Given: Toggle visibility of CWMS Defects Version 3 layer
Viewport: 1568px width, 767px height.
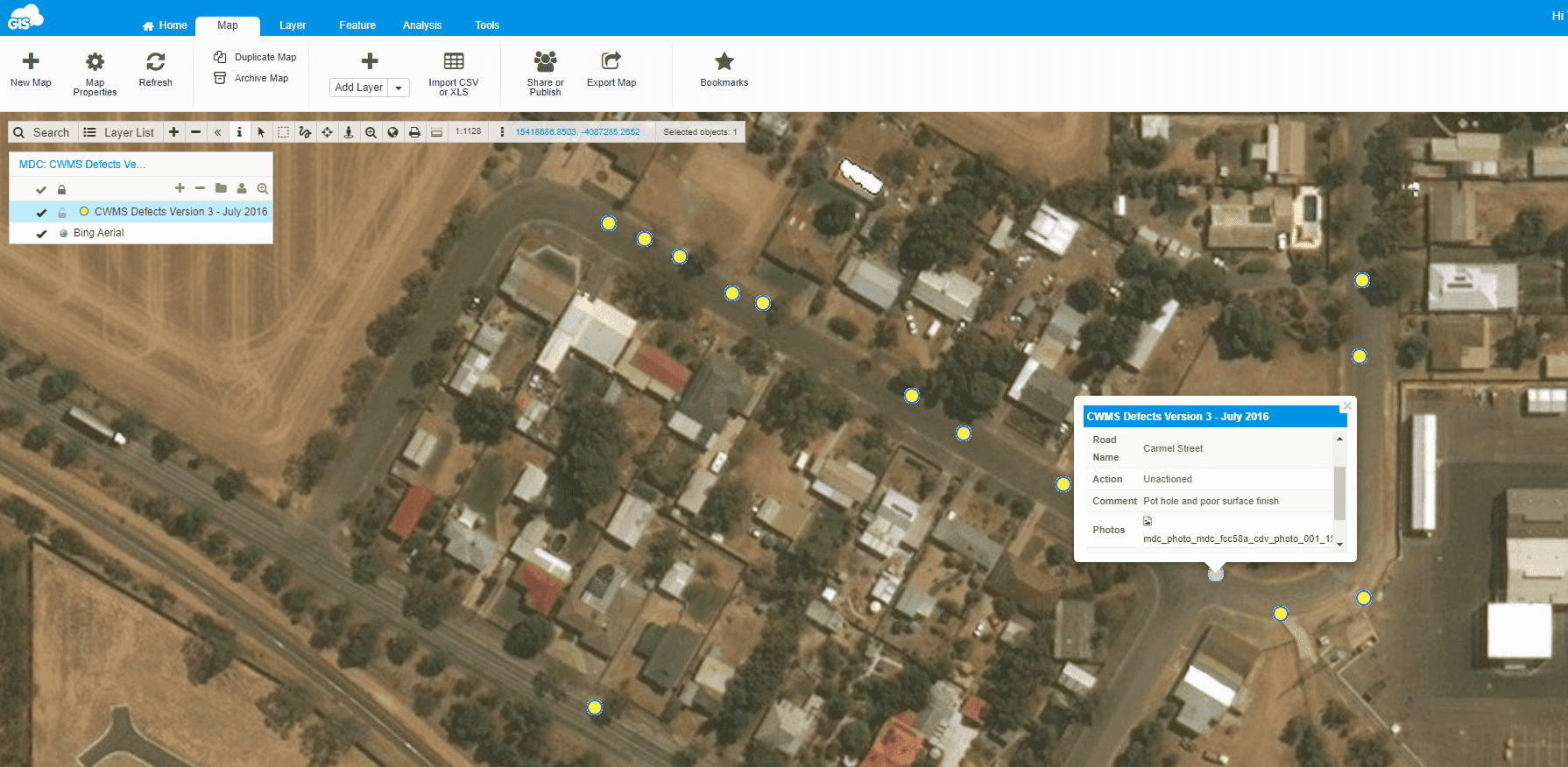Looking at the screenshot, I should tap(41, 212).
